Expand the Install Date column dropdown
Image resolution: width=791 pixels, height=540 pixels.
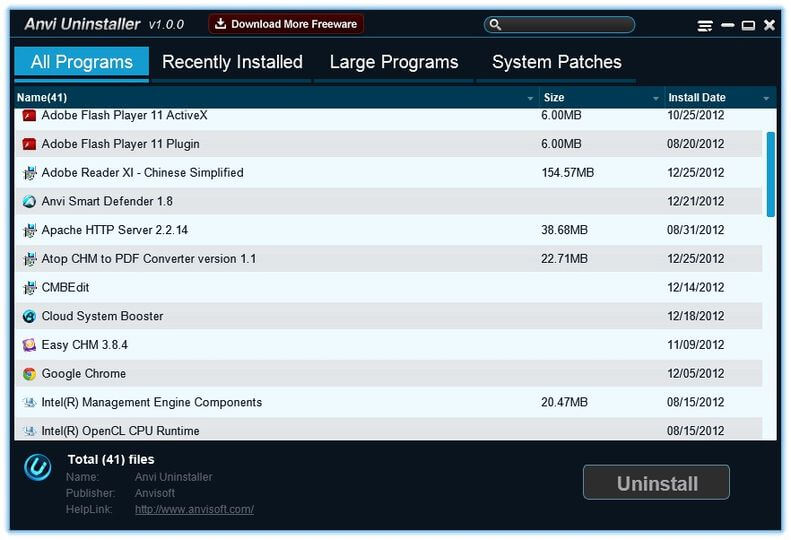click(x=766, y=98)
